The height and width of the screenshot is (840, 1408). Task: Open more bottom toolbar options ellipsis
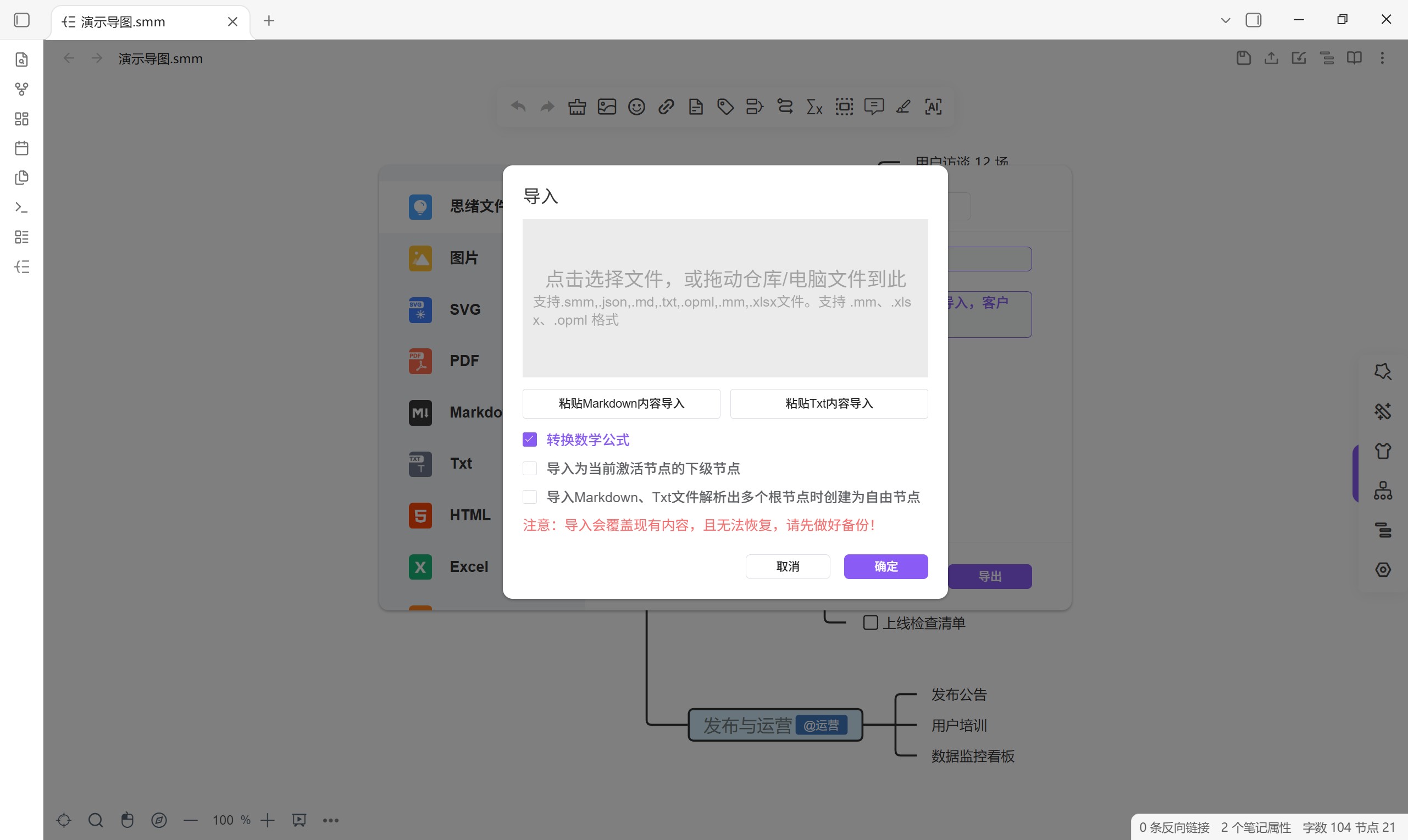point(331,820)
